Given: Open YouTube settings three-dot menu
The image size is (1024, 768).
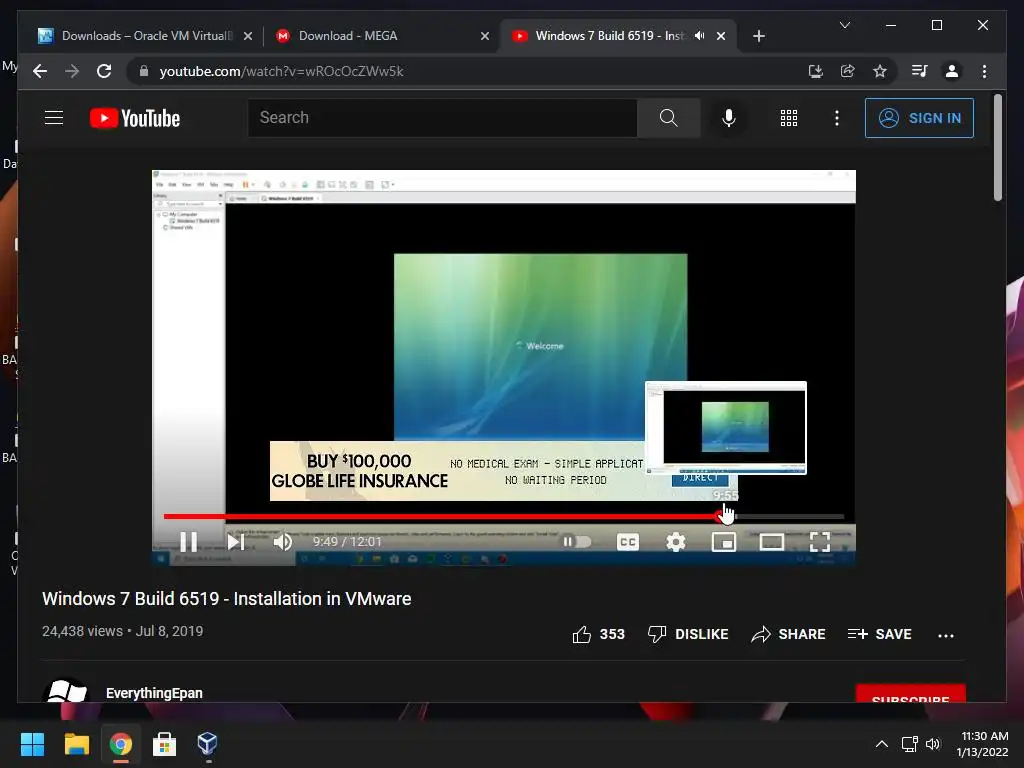Looking at the screenshot, I should (837, 118).
